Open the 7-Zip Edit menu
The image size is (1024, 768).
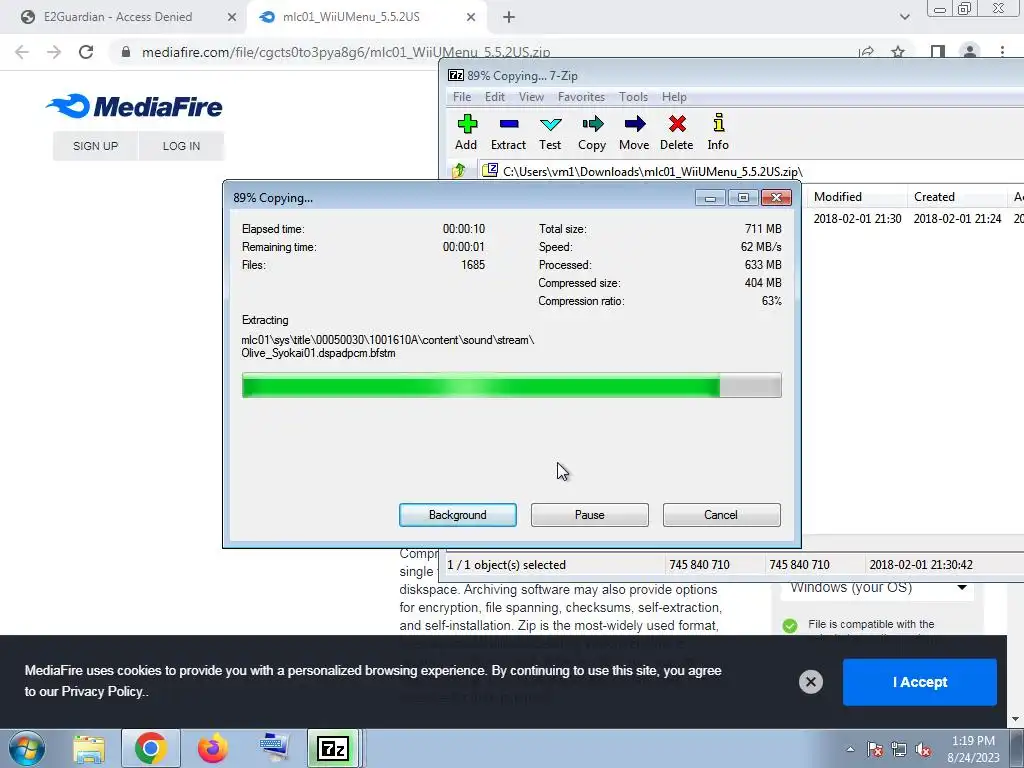tap(494, 97)
